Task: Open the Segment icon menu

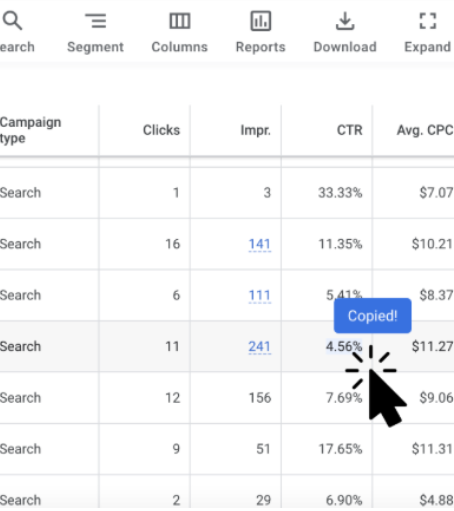Action: [x=95, y=21]
